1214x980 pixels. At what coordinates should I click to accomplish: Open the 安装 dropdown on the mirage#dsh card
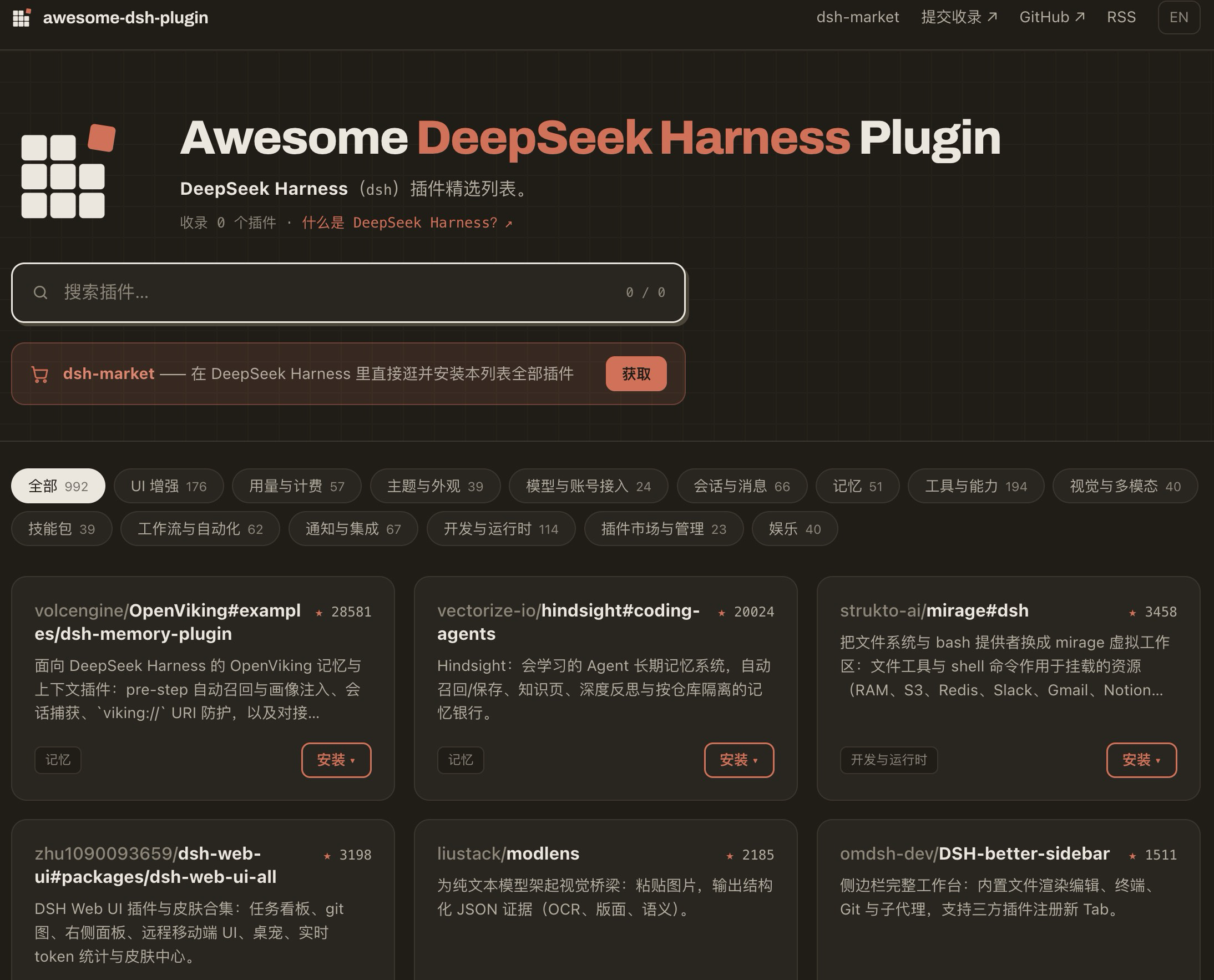tap(1141, 760)
